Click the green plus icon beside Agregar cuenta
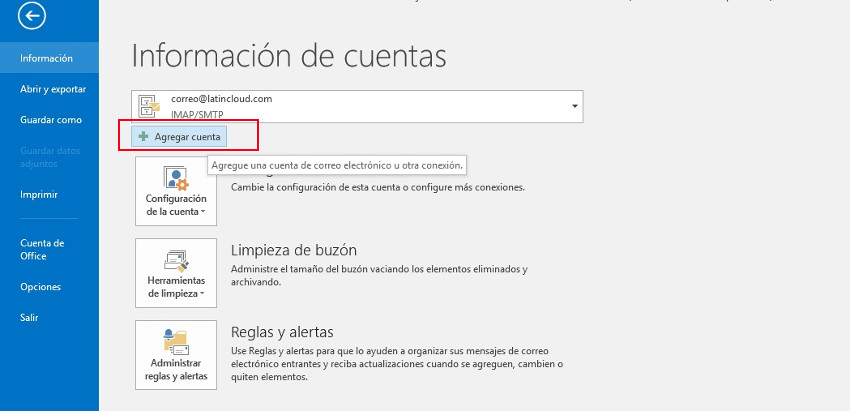 coord(143,136)
